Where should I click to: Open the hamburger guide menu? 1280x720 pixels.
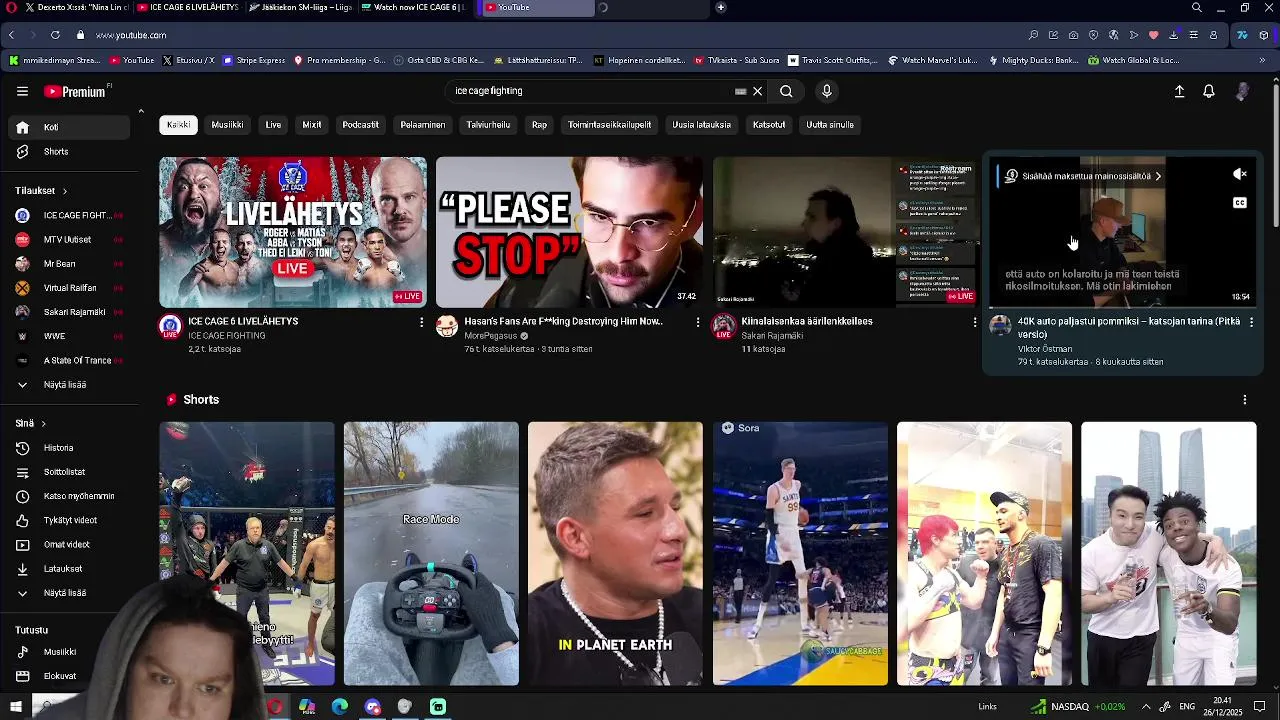pyautogui.click(x=22, y=91)
